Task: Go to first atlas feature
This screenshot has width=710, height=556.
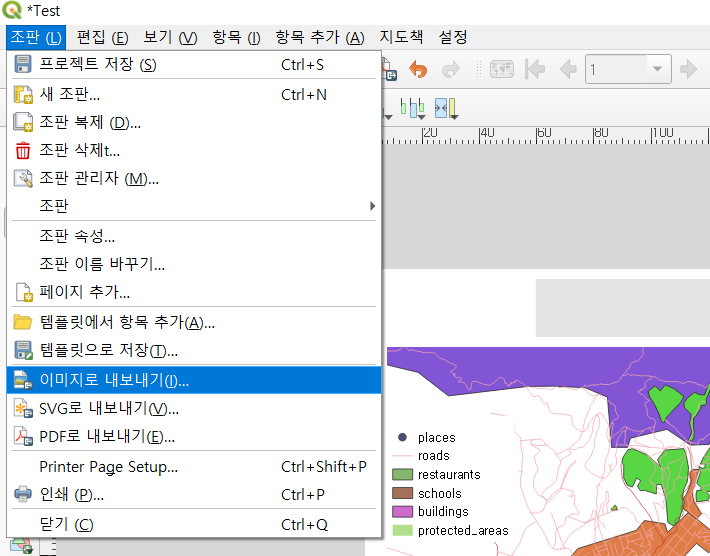Action: tap(535, 70)
